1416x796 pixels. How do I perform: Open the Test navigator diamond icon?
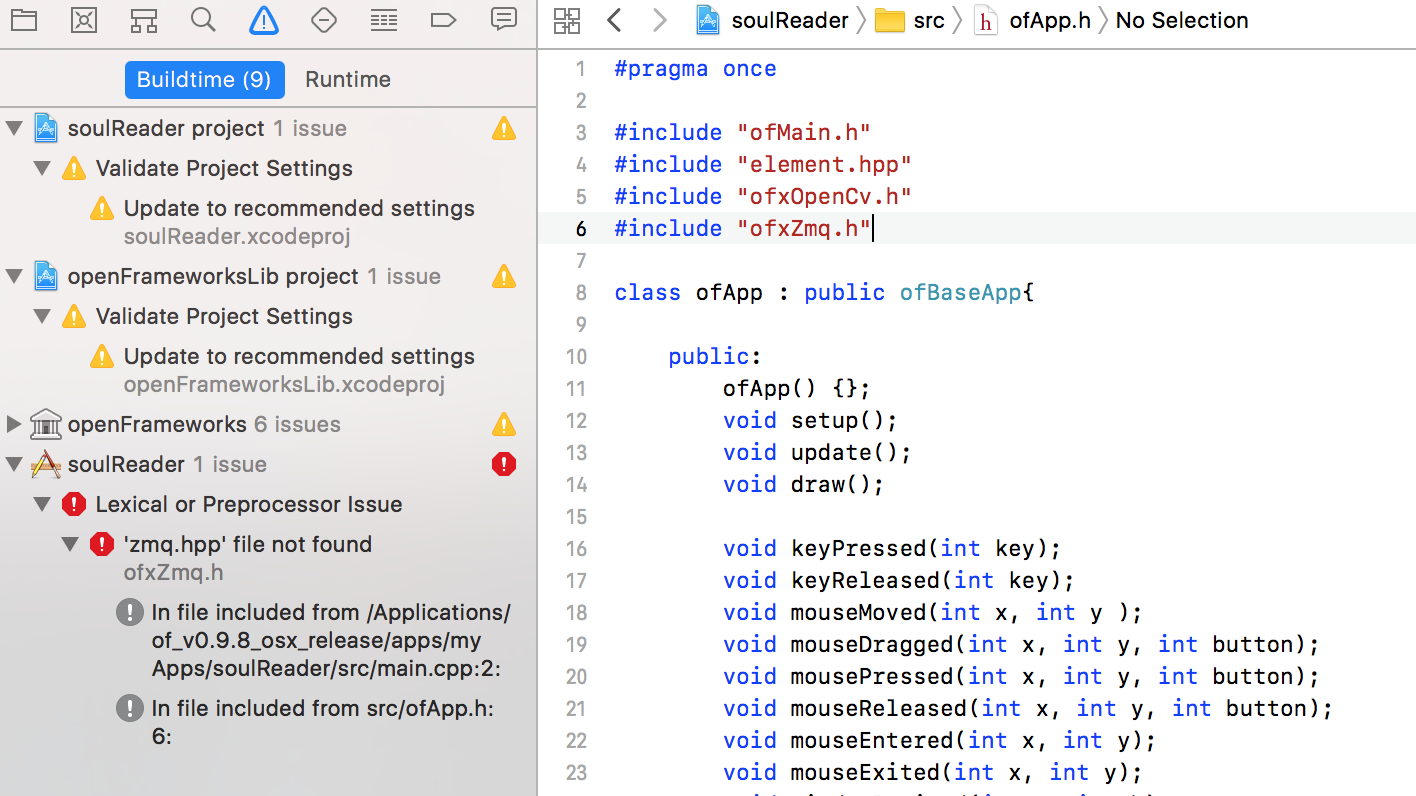click(323, 20)
